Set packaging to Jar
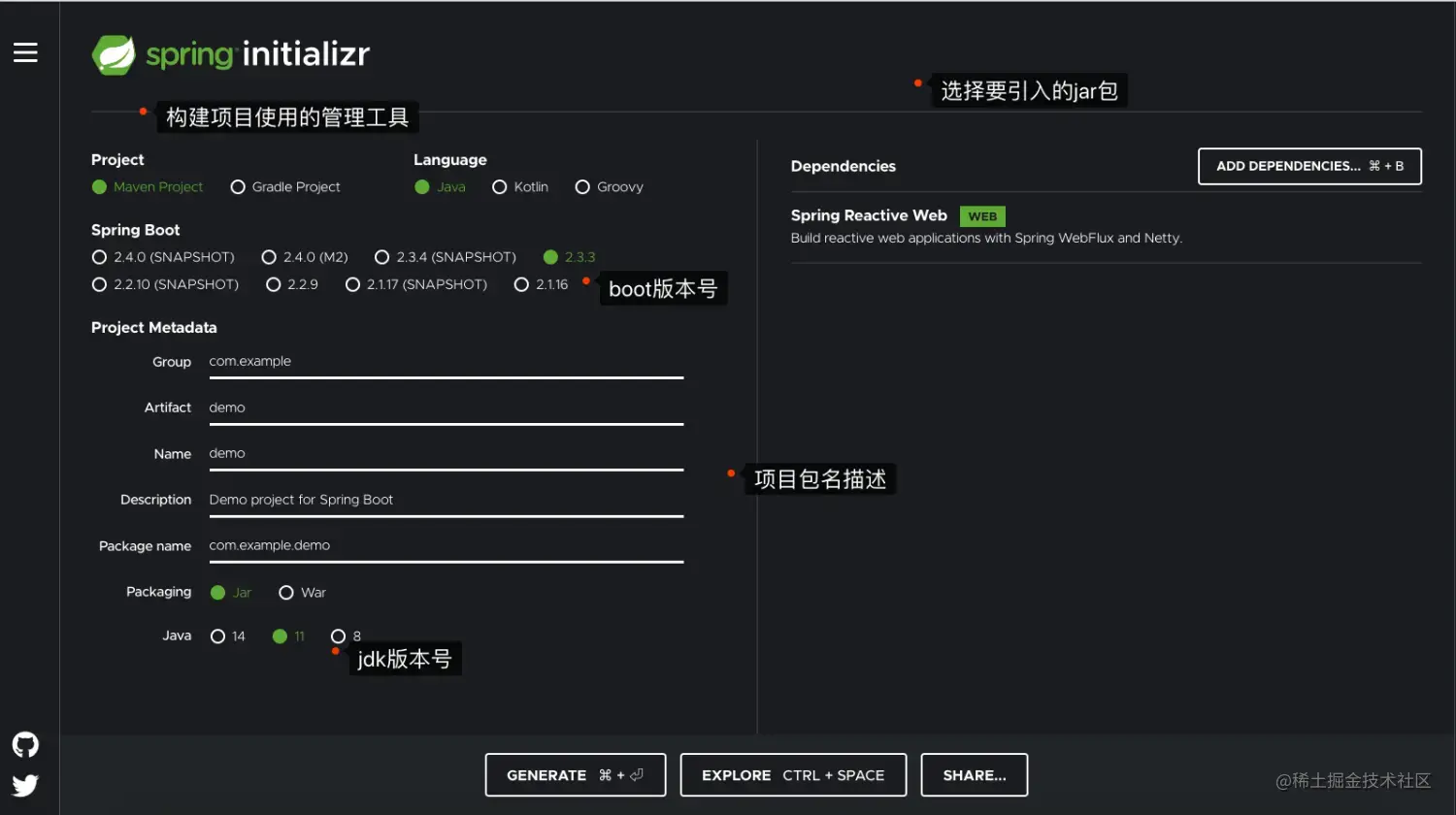 click(x=231, y=593)
